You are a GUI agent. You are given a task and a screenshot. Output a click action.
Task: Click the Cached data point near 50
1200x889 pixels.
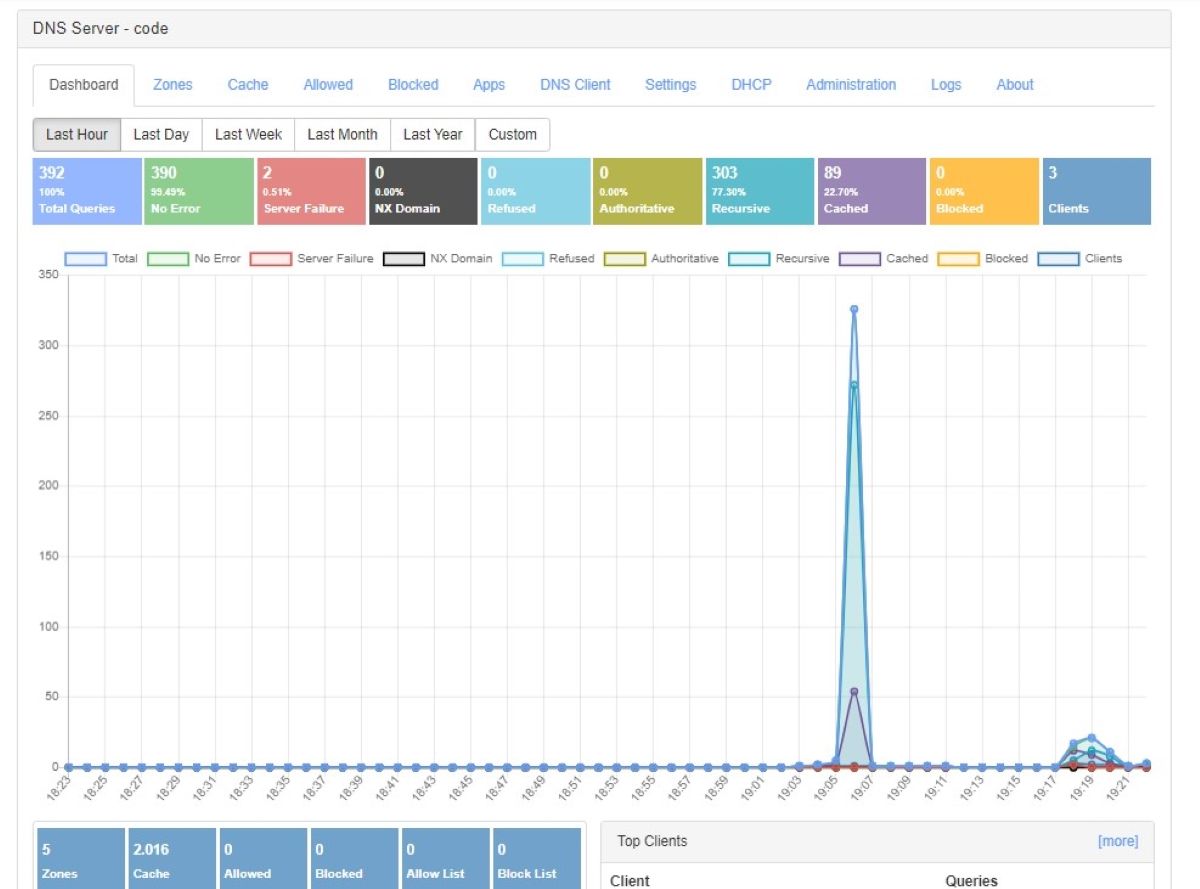(854, 691)
